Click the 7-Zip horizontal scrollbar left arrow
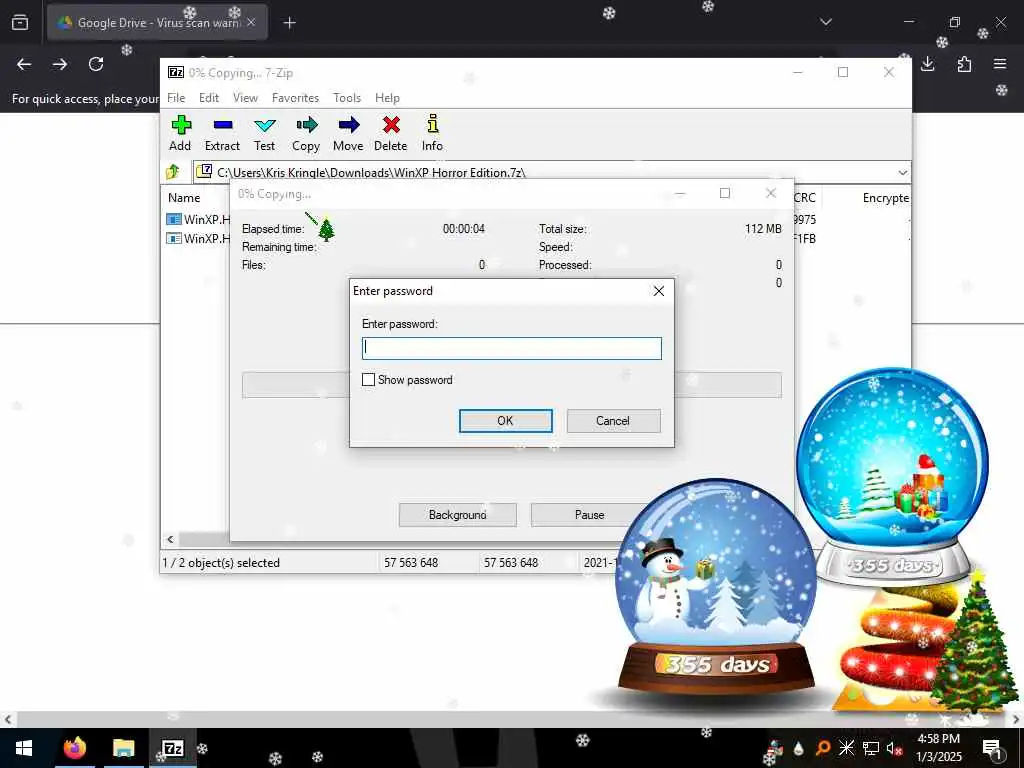The height and width of the screenshot is (768, 1024). 170,539
